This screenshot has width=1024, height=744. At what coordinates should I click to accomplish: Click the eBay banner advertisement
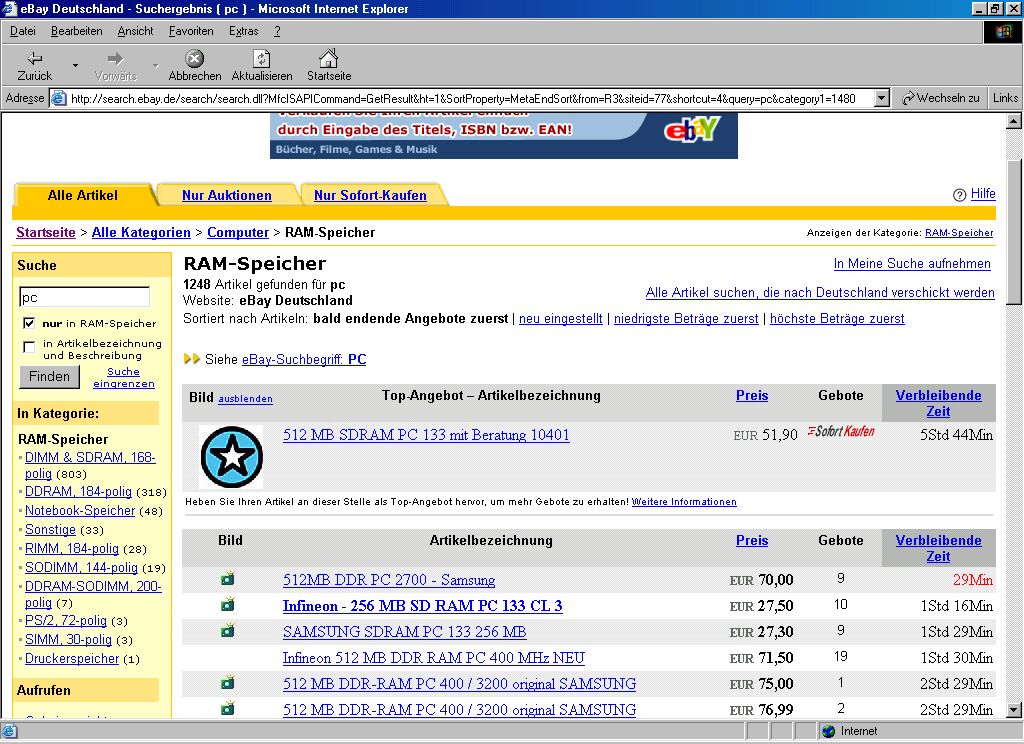504,135
